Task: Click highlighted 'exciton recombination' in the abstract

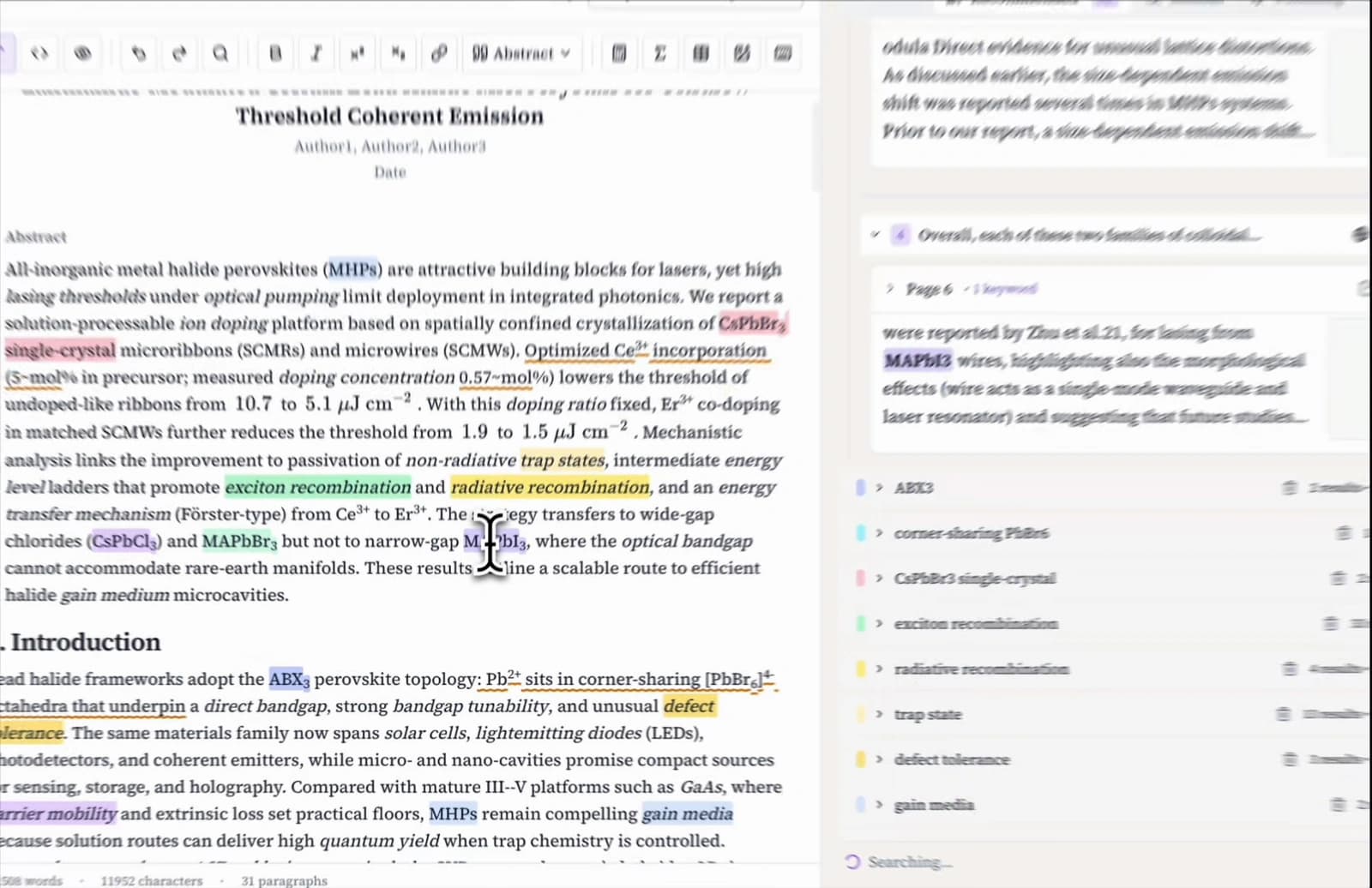Action: click(318, 487)
